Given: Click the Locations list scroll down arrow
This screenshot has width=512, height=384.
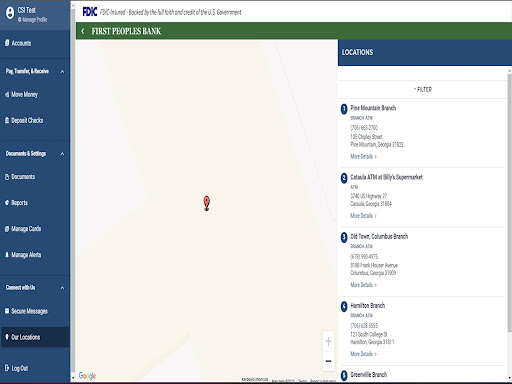Looking at the screenshot, I should click(x=509, y=378).
